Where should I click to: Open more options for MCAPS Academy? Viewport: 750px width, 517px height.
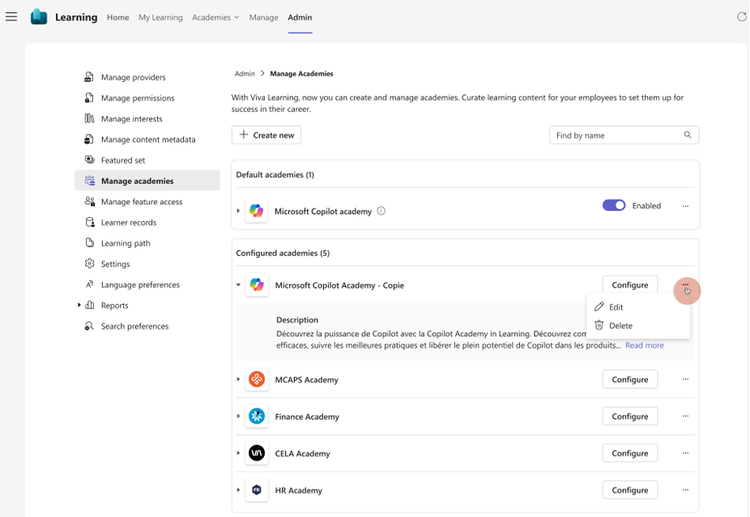tap(685, 379)
